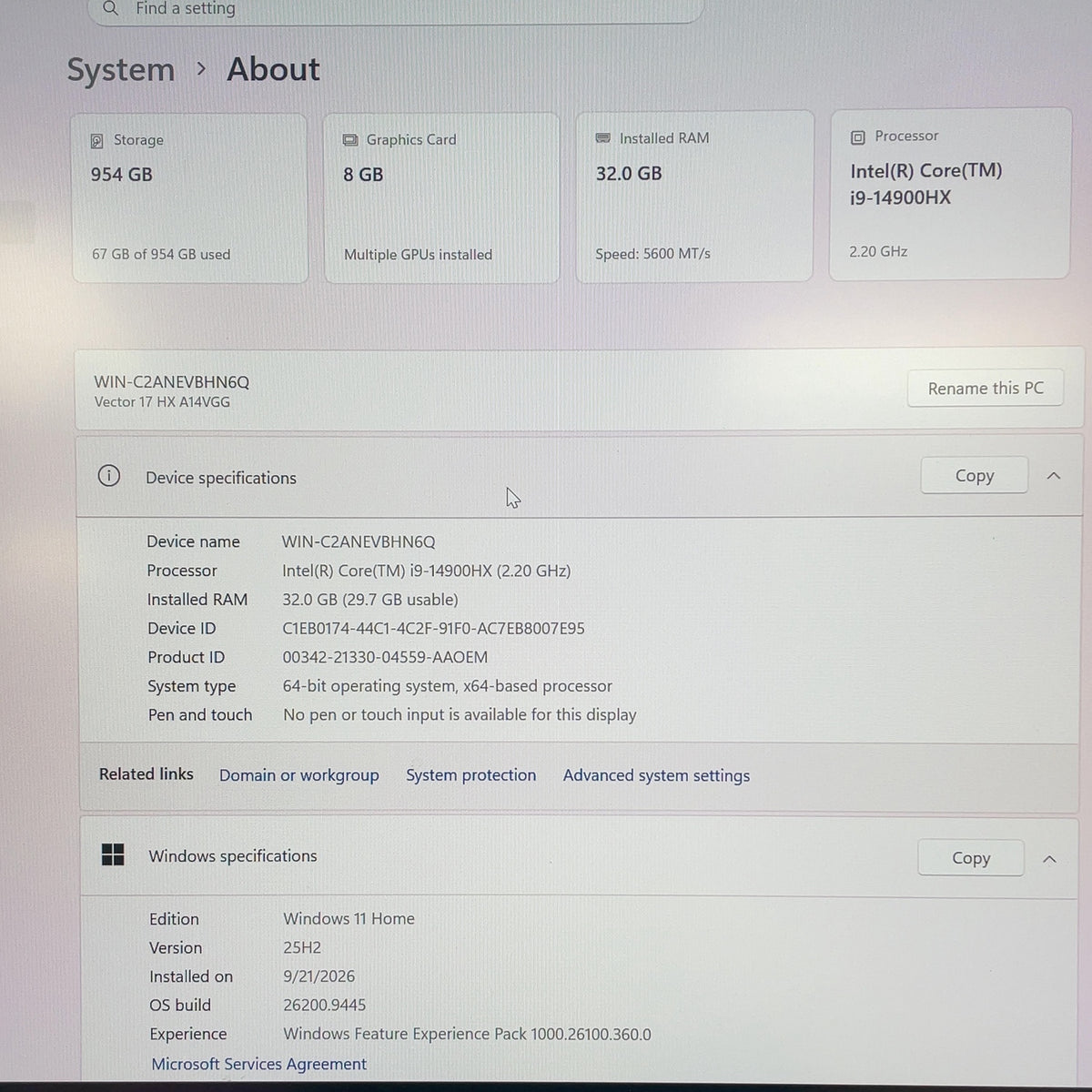Click the Windows specifications heading

pyautogui.click(x=233, y=856)
